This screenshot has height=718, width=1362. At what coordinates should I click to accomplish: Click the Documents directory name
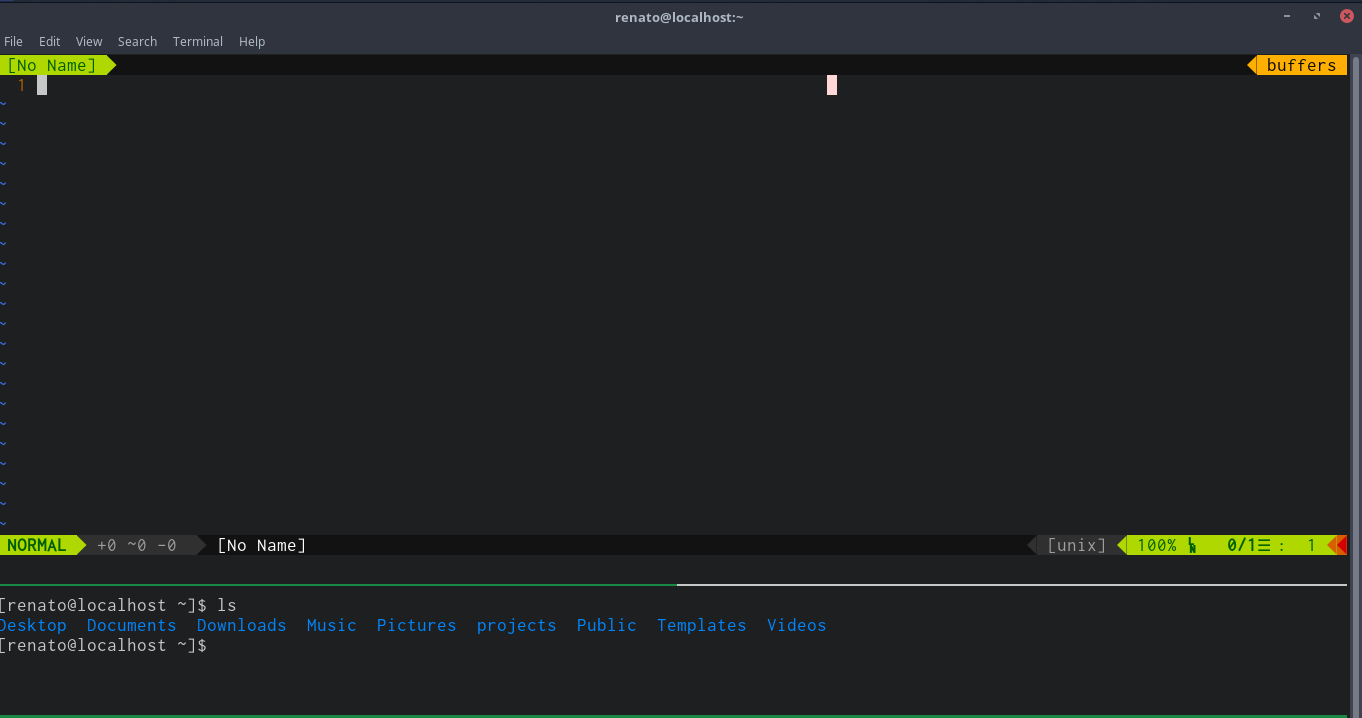point(131,625)
